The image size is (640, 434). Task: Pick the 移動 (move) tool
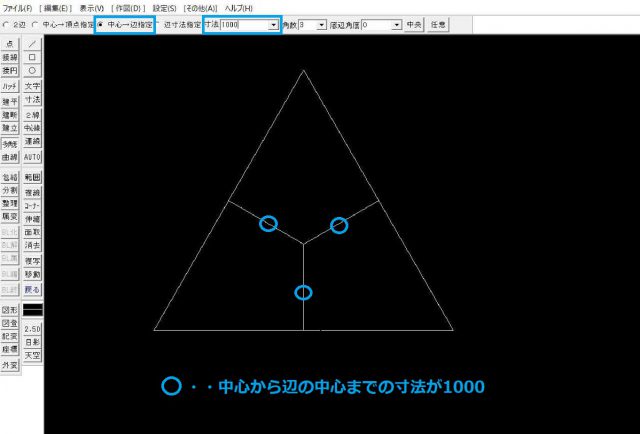coord(33,274)
